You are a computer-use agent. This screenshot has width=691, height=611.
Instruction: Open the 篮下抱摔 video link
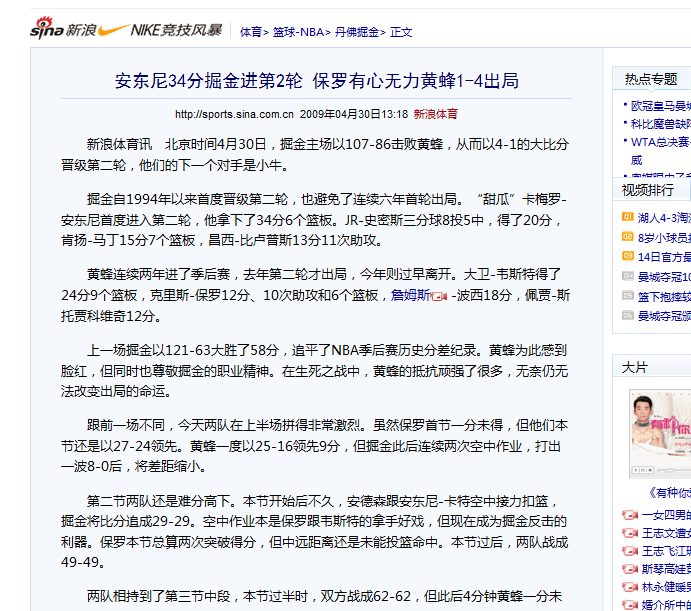pyautogui.click(x=664, y=296)
